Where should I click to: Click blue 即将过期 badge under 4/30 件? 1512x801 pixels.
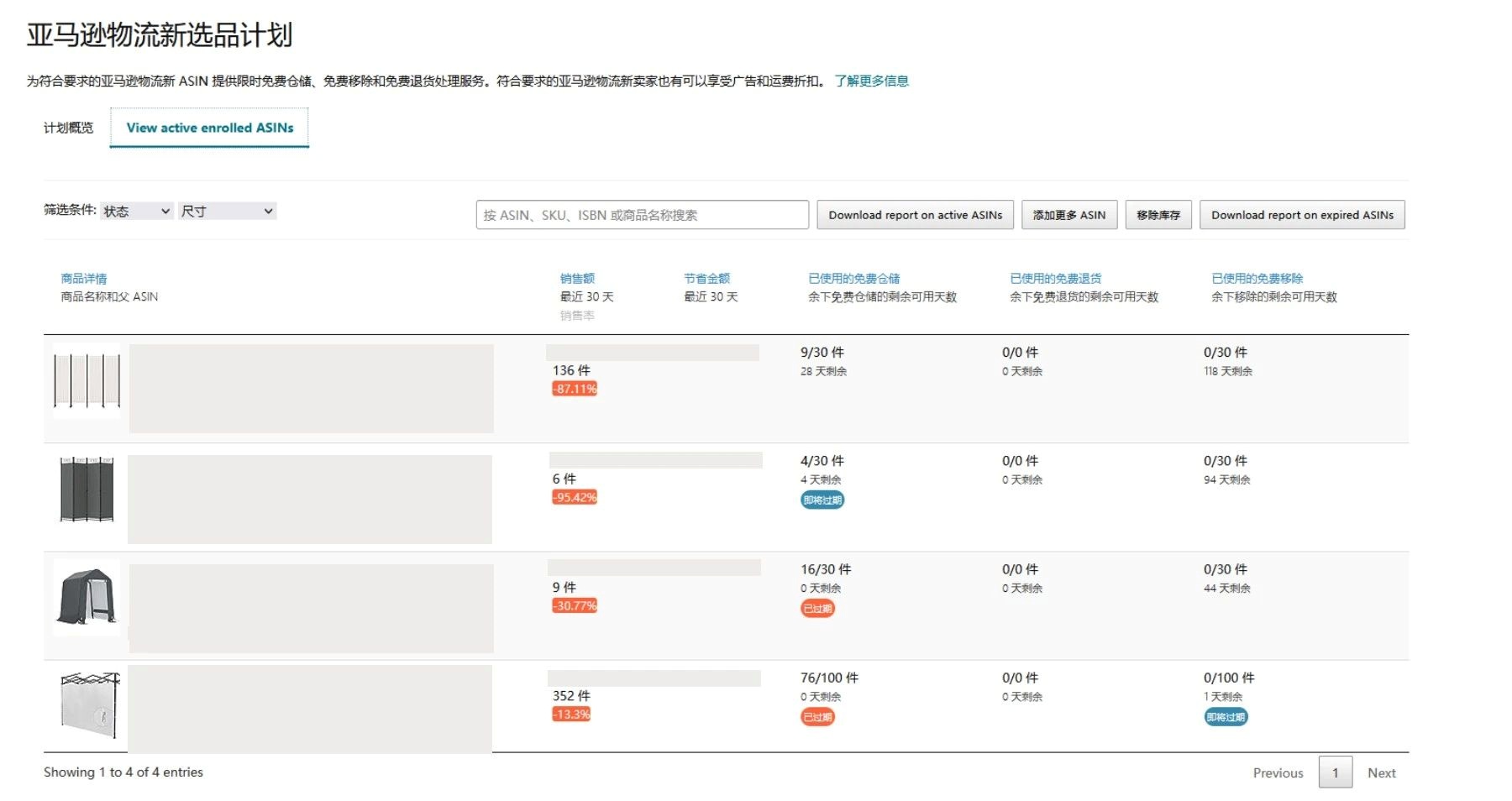point(822,500)
